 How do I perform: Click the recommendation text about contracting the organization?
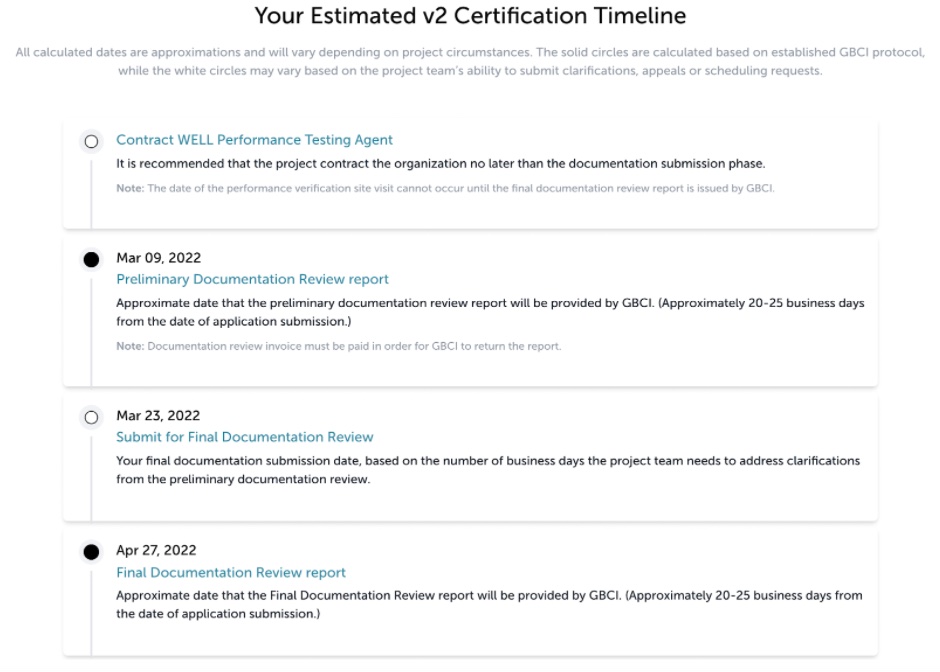click(441, 164)
